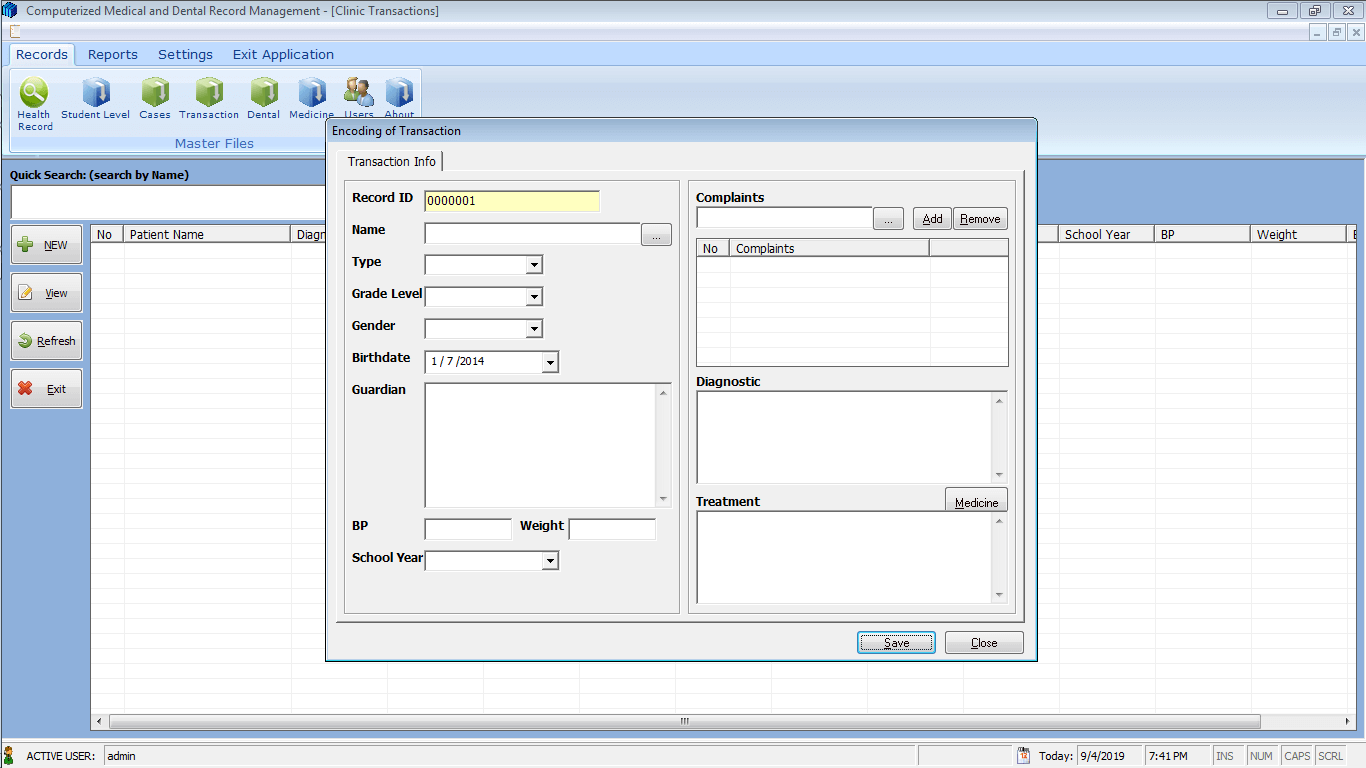Click the '9/4/2019' date in status bar
This screenshot has height=768, width=1366.
[x=1103, y=756]
